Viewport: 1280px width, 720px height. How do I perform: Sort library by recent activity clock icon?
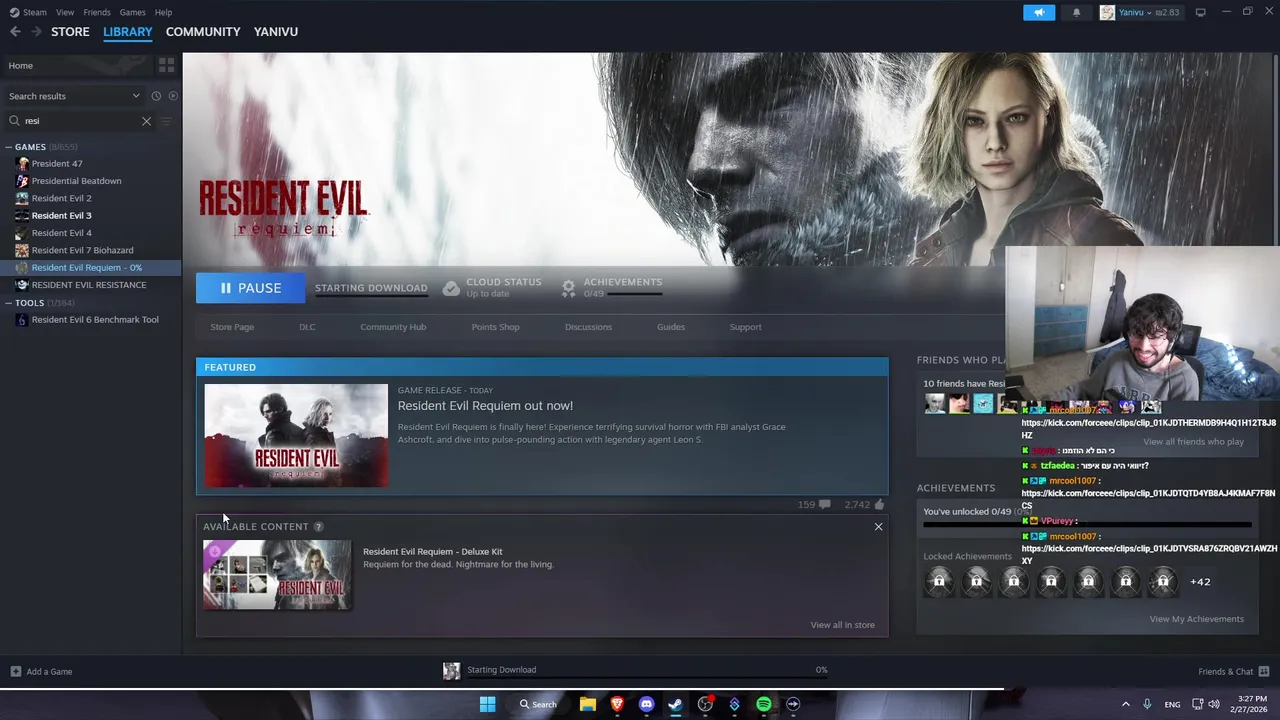[156, 96]
